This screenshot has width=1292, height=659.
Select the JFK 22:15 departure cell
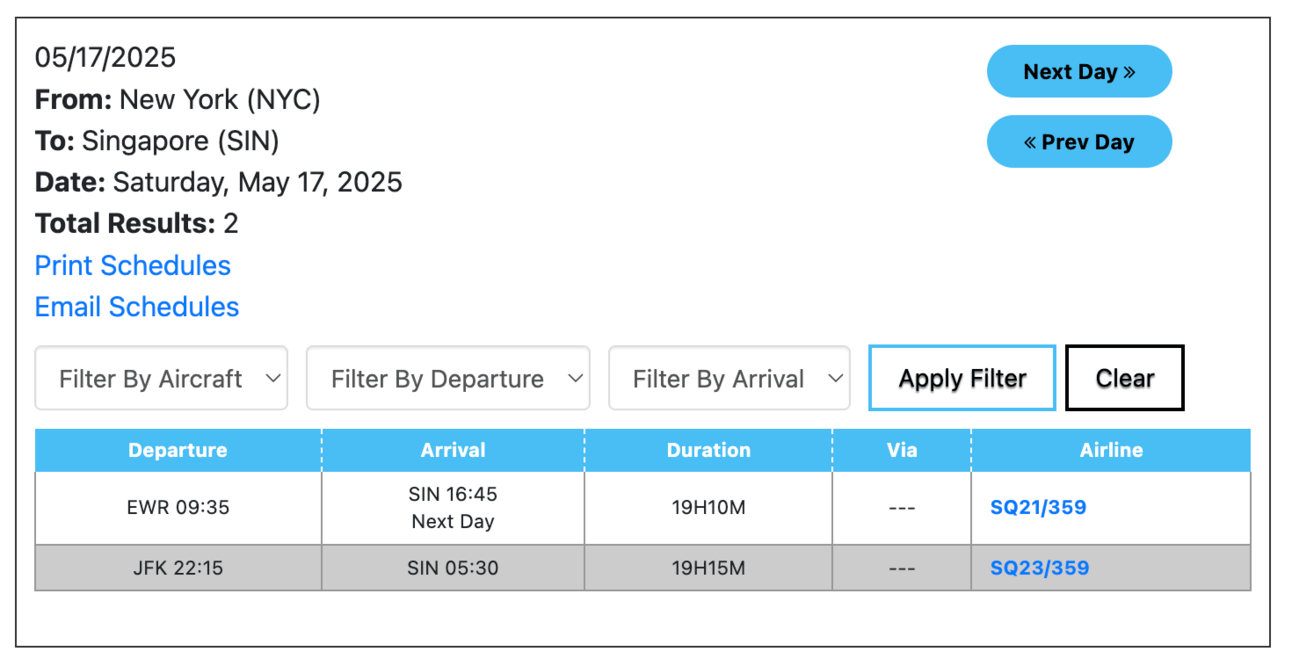pos(178,568)
